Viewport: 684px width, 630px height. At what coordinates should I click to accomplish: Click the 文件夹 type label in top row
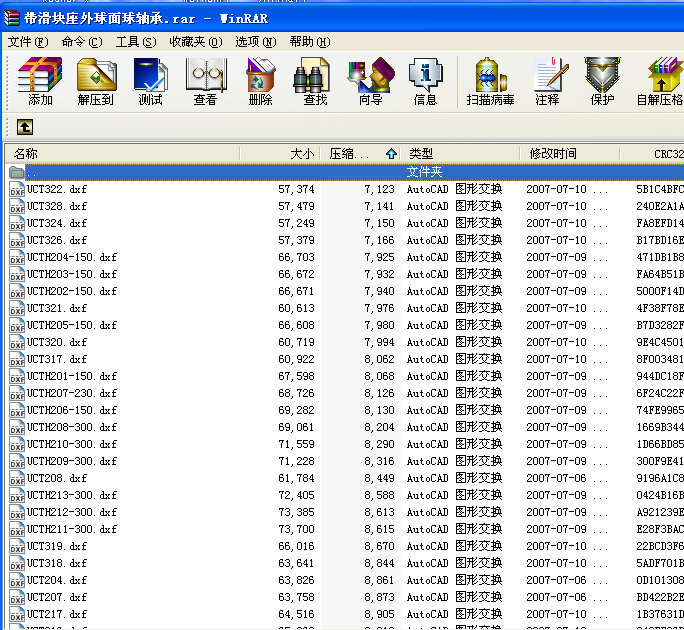[x=424, y=172]
